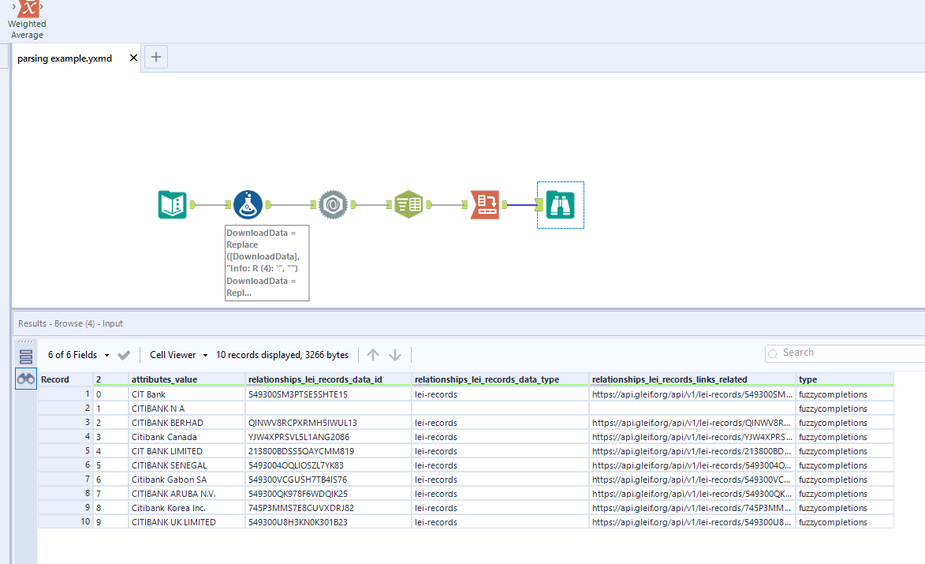Image resolution: width=925 pixels, height=564 pixels.
Task: Click the checkmark apply fields icon
Action: pyautogui.click(x=123, y=355)
